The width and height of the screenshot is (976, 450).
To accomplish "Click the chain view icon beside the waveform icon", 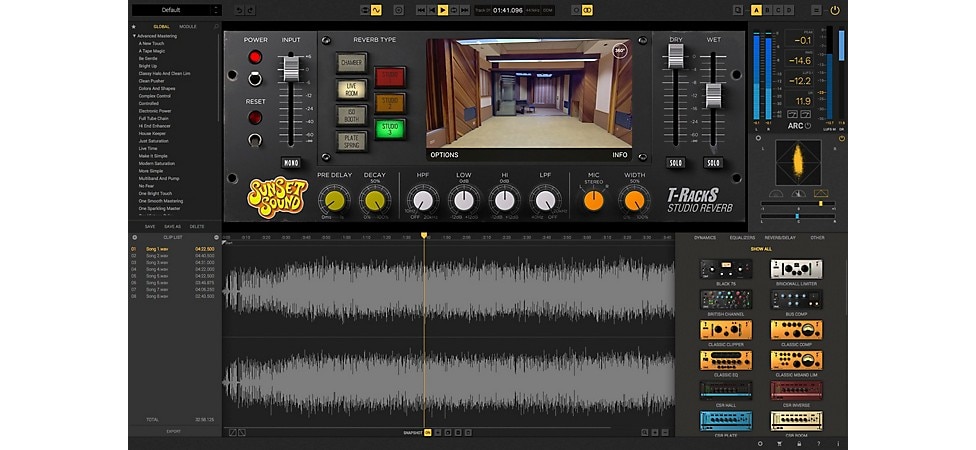I will tap(365, 10).
